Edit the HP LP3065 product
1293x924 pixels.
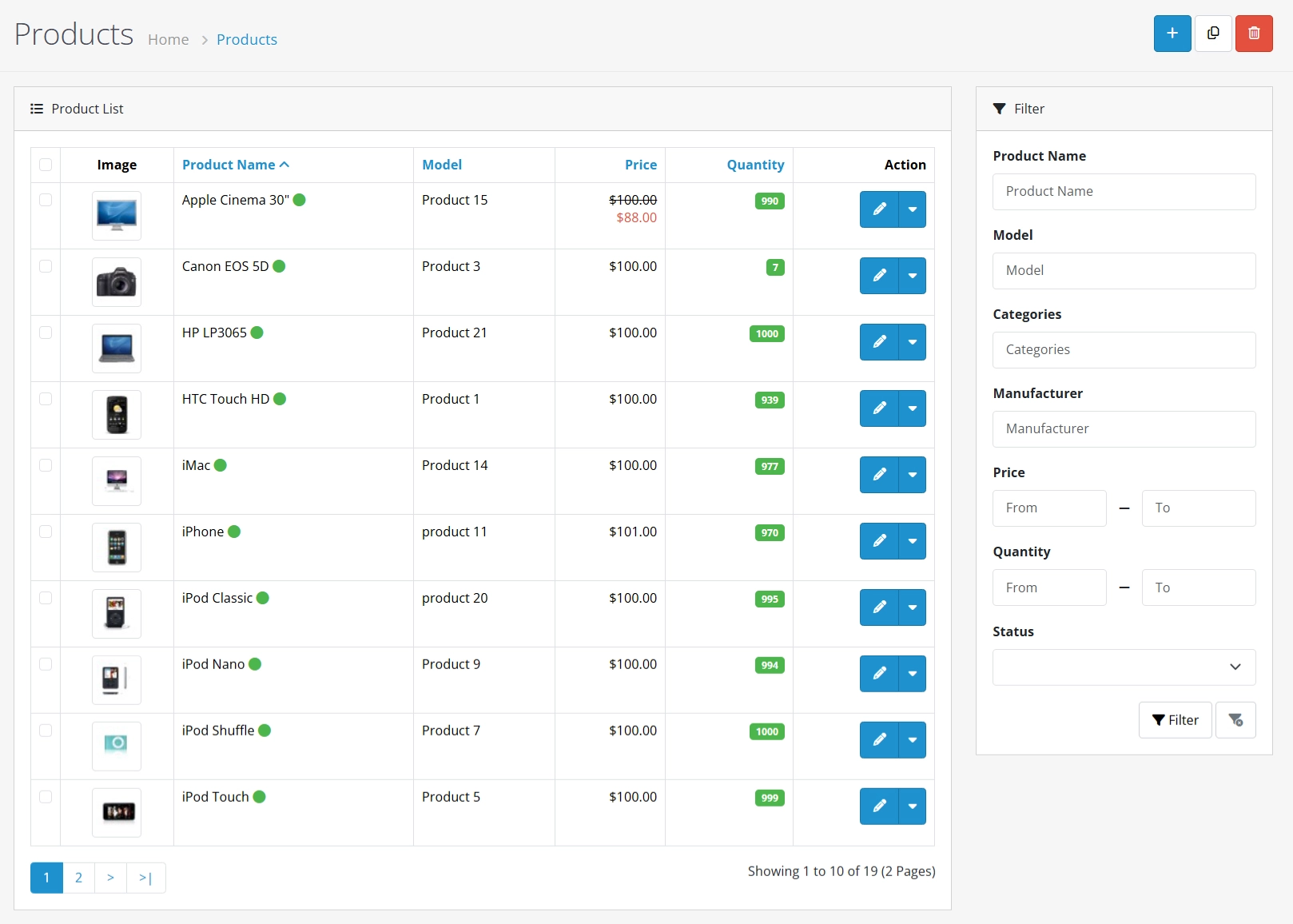pos(879,342)
